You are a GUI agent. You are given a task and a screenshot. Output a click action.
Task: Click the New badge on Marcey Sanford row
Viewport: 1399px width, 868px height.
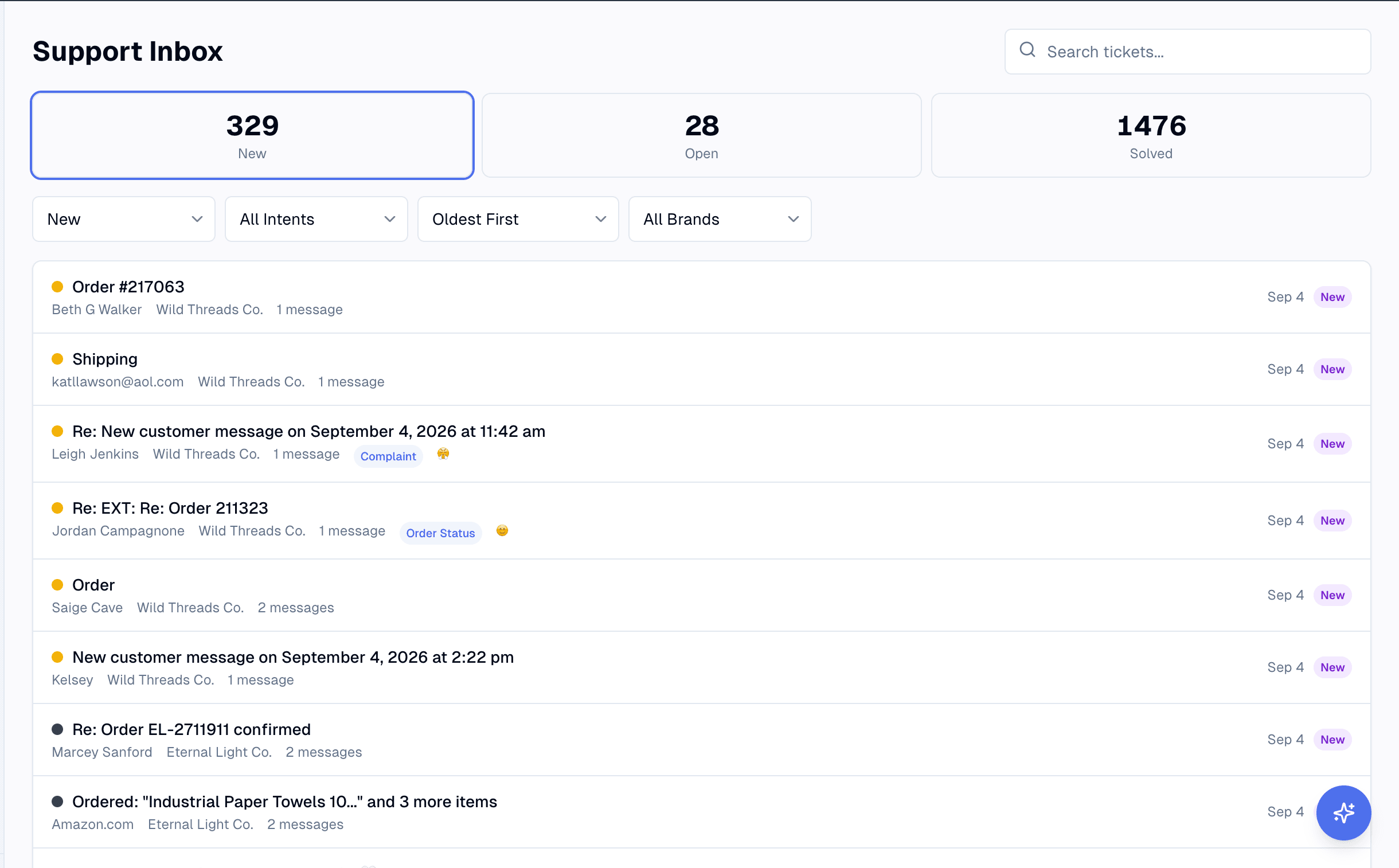pyautogui.click(x=1332, y=740)
